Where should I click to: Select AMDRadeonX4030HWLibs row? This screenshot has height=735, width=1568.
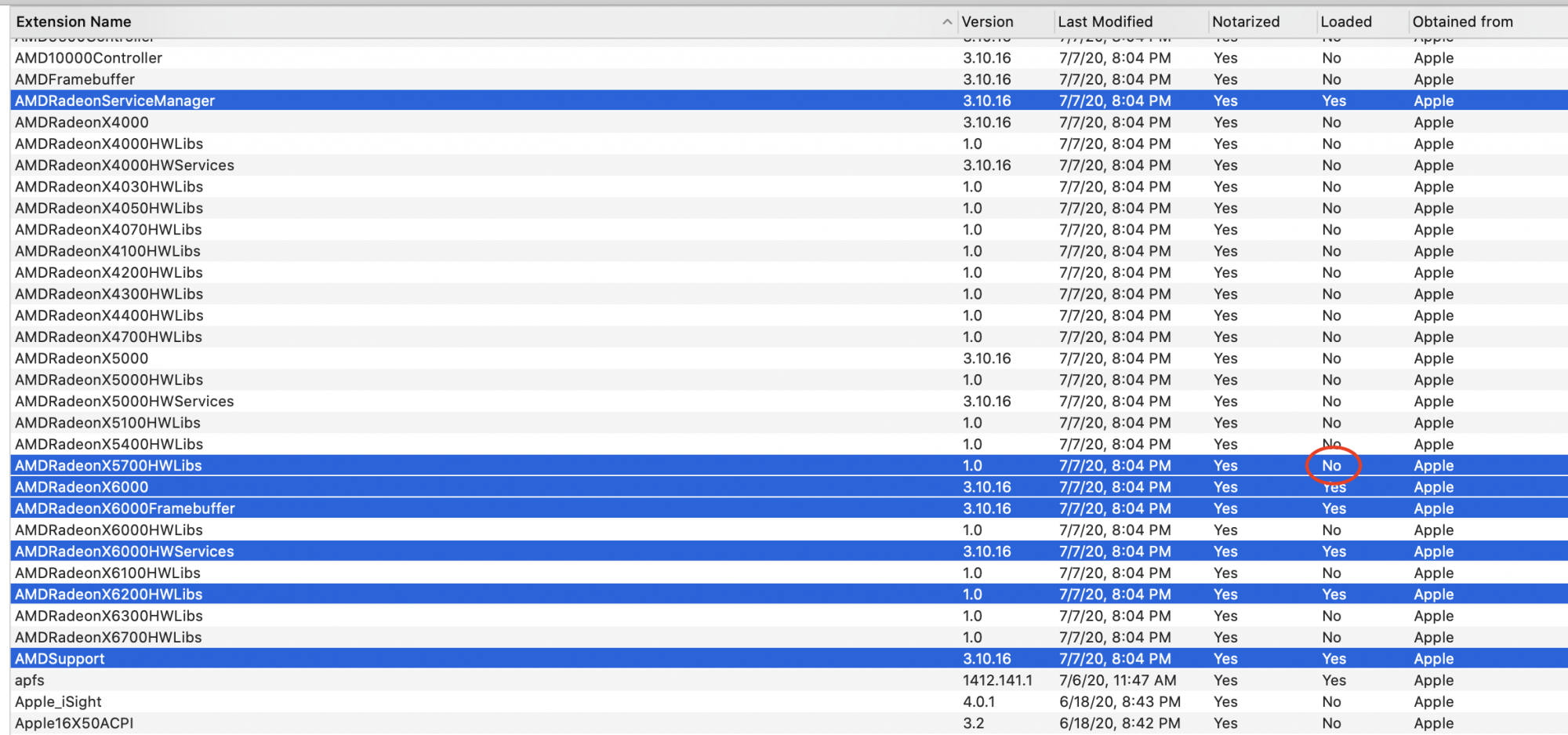pyautogui.click(x=789, y=187)
